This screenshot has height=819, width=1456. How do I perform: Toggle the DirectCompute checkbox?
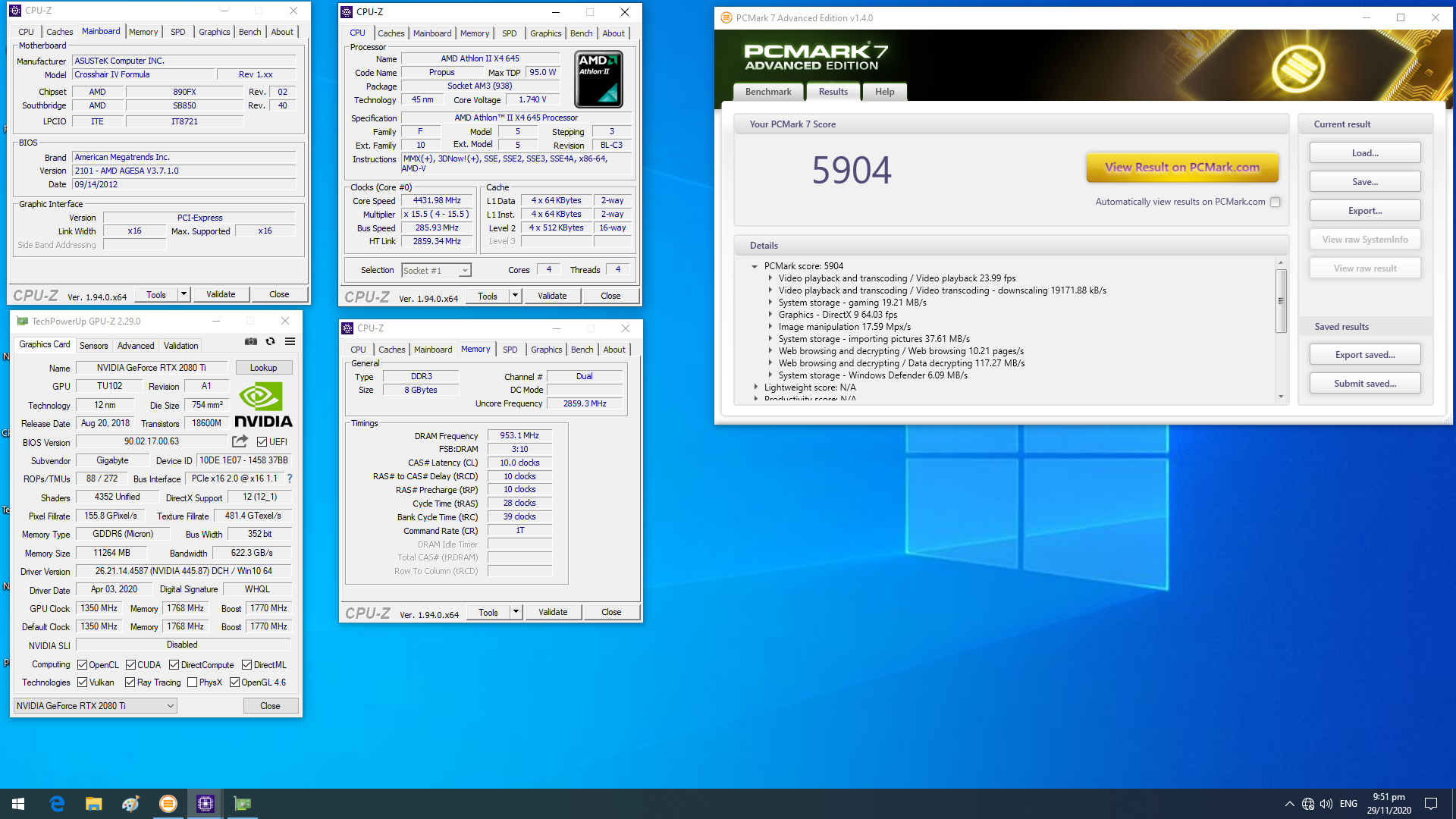pyautogui.click(x=174, y=665)
